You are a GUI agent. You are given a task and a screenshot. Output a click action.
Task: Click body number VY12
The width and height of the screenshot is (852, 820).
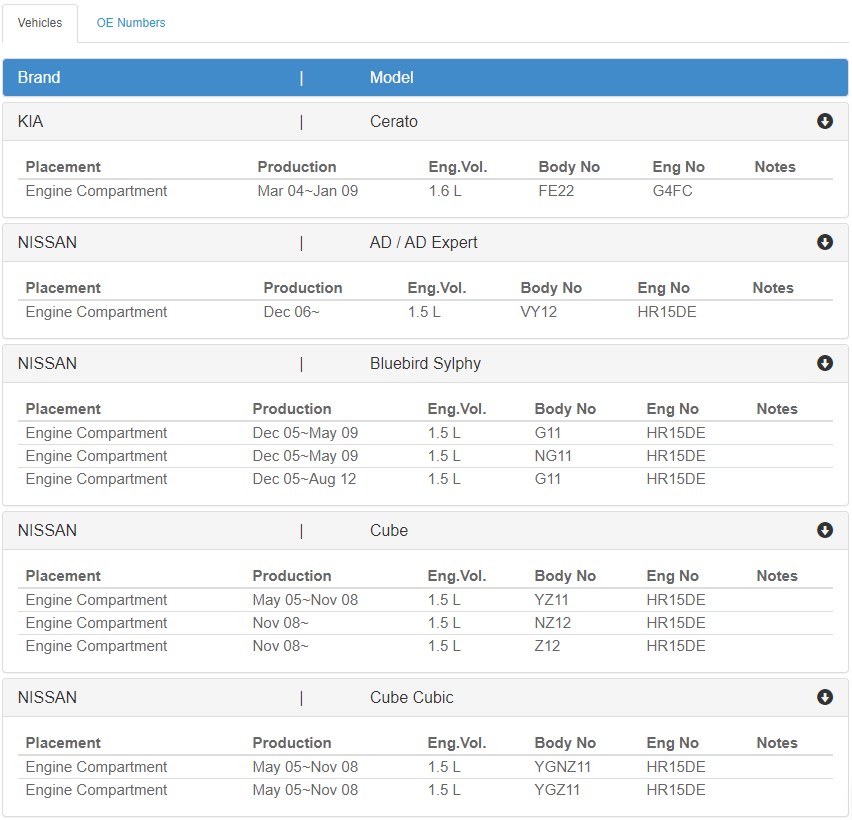538,312
